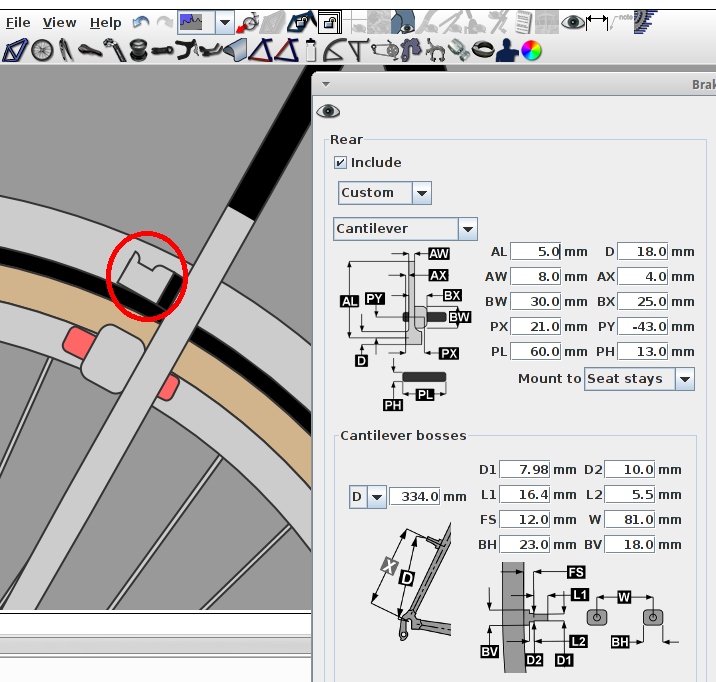716x682 pixels.
Task: Open the Help menu
Action: tap(105, 22)
